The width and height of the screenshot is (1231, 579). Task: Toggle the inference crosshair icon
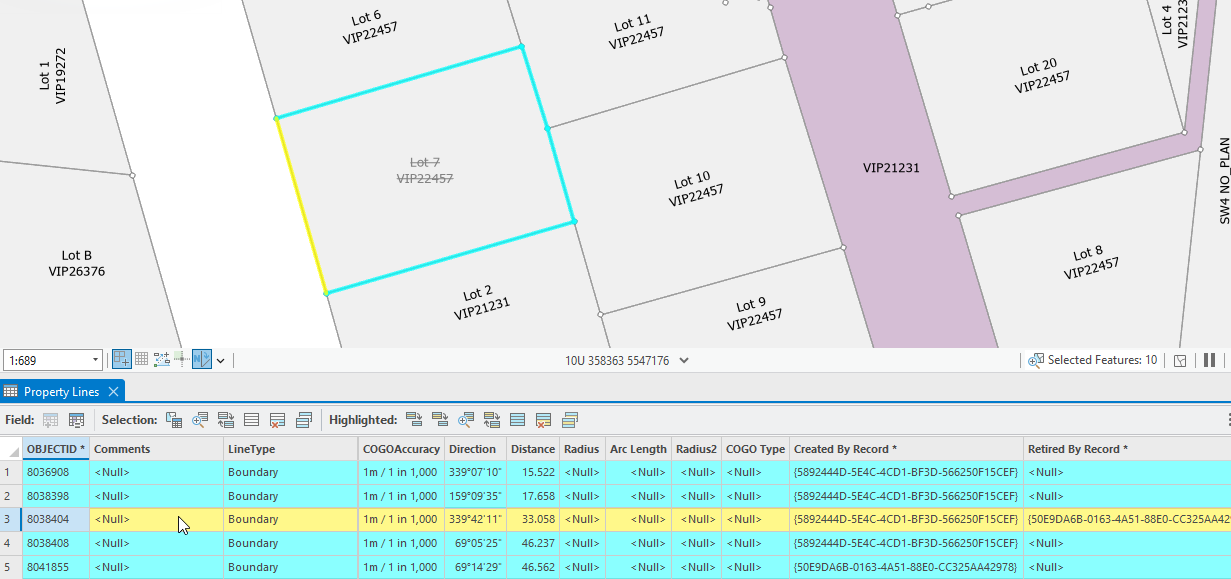(x=181, y=360)
